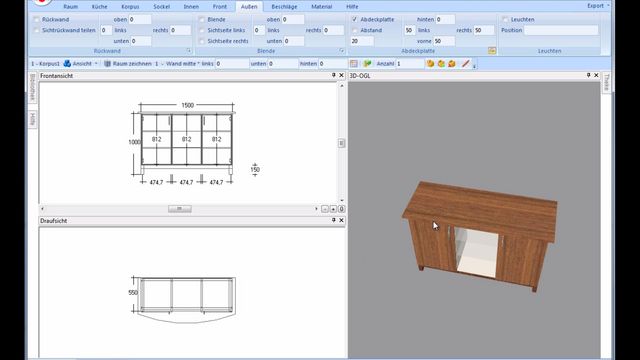Close the Frontansicht panel

[342, 76]
